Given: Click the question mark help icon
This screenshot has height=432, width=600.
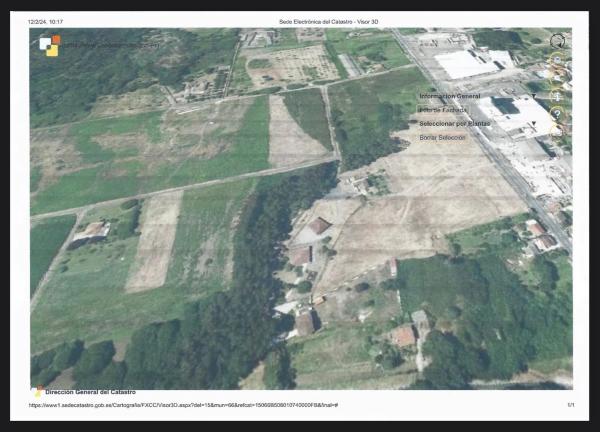Looking at the screenshot, I should click(x=558, y=114).
